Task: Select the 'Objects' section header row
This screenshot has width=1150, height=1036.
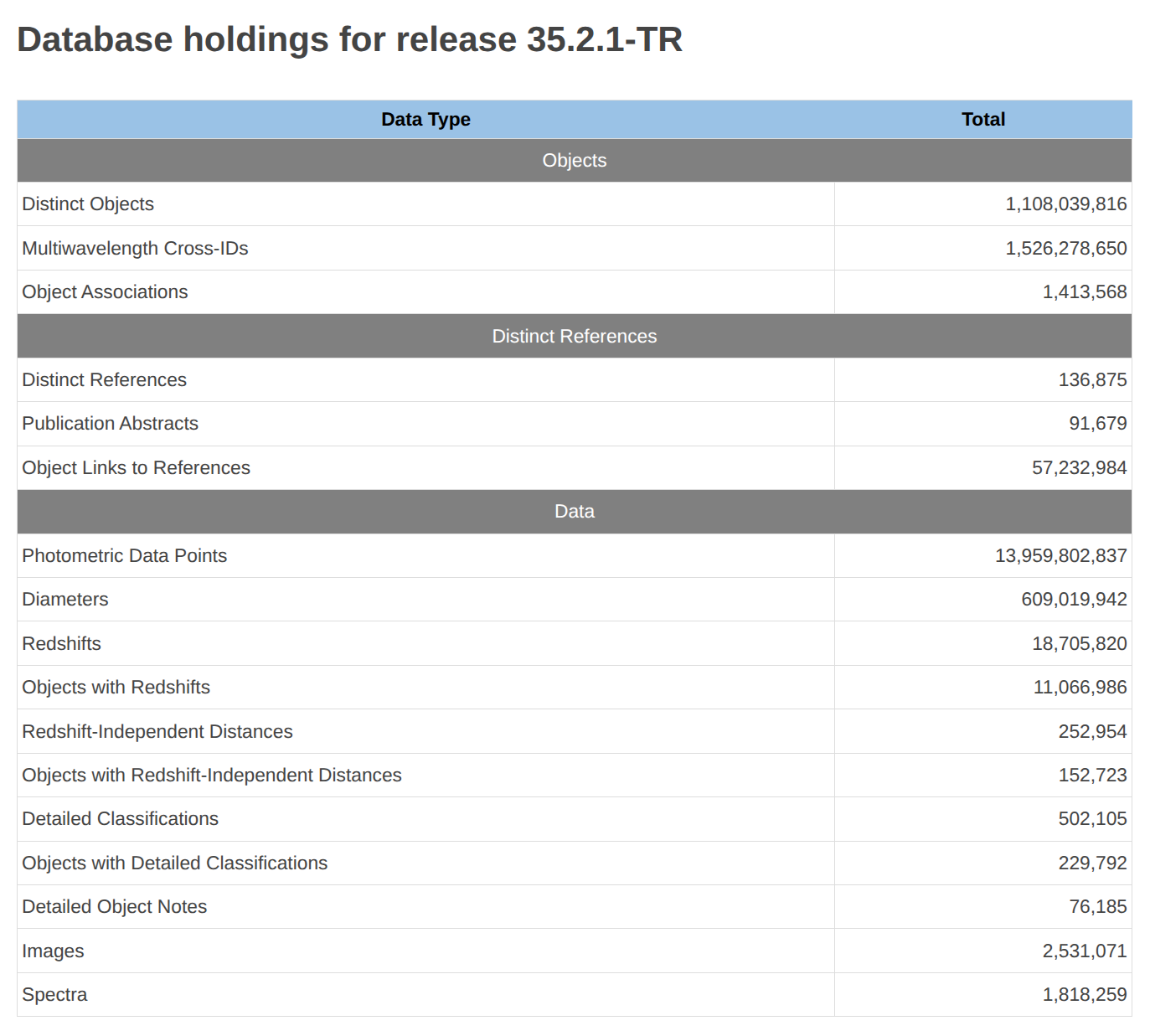Action: pyautogui.click(x=574, y=161)
